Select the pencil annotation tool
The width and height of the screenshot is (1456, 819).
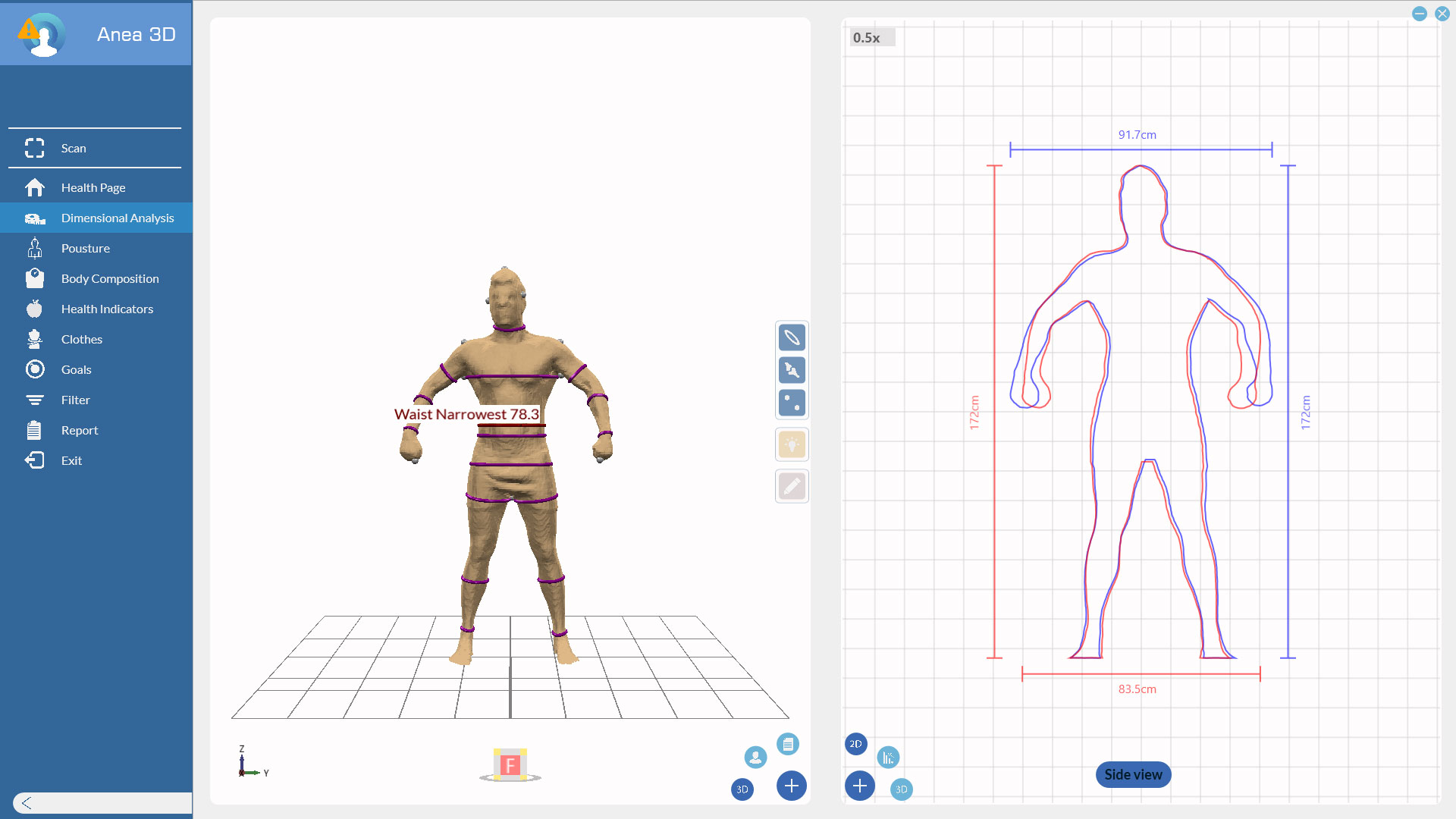click(792, 486)
